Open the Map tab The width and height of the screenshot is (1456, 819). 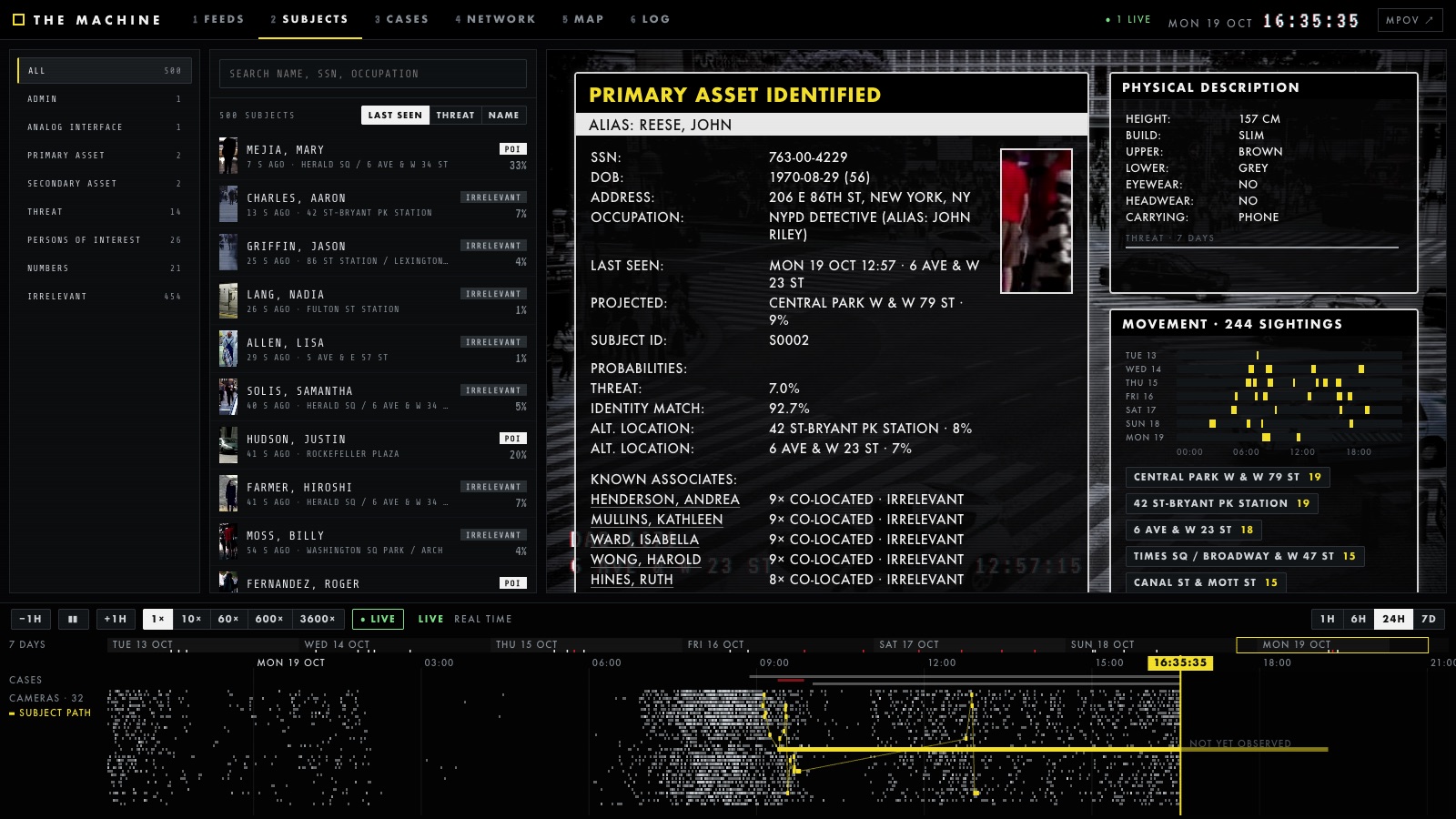point(582,19)
